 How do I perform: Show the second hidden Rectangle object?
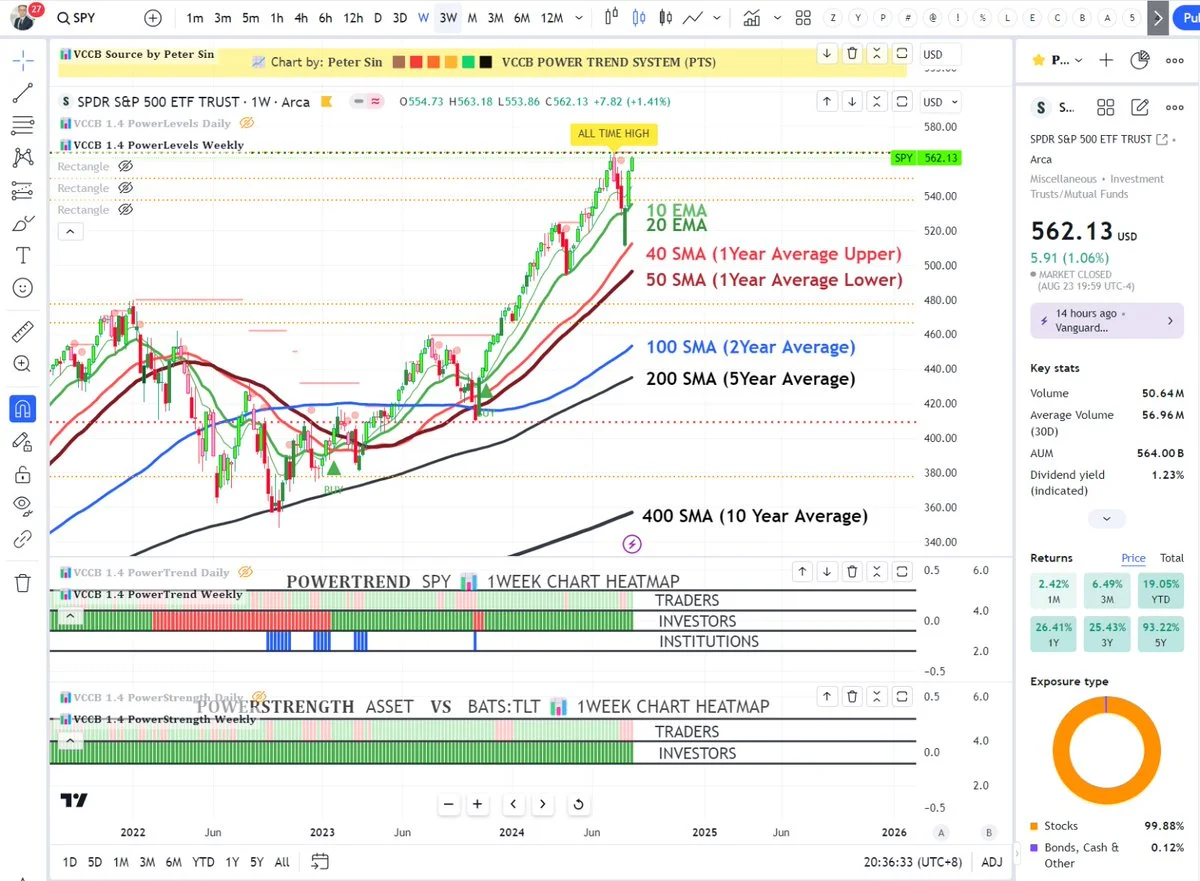pyautogui.click(x=125, y=188)
